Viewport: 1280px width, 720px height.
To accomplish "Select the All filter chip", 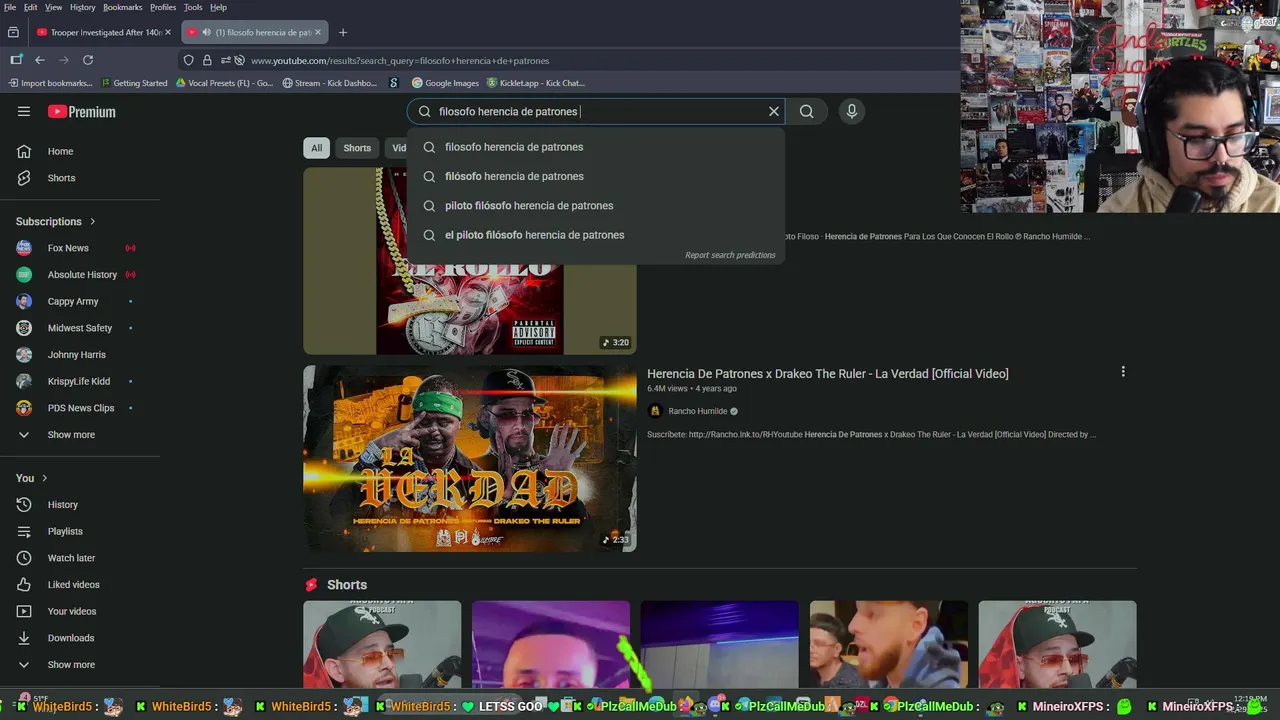I will click(316, 148).
